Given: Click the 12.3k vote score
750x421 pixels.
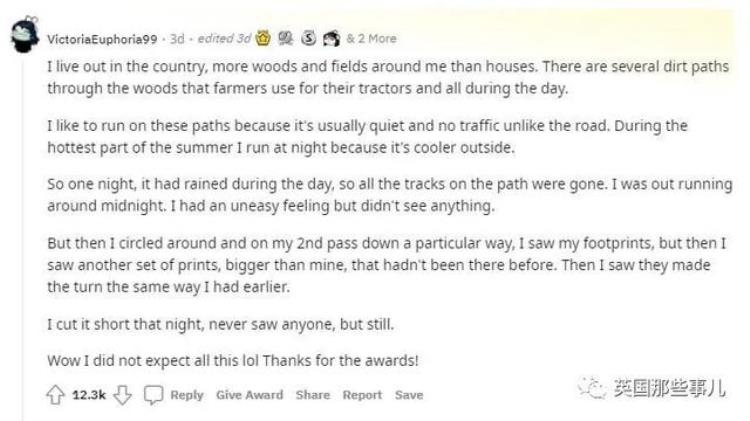Looking at the screenshot, I should 89,395.
